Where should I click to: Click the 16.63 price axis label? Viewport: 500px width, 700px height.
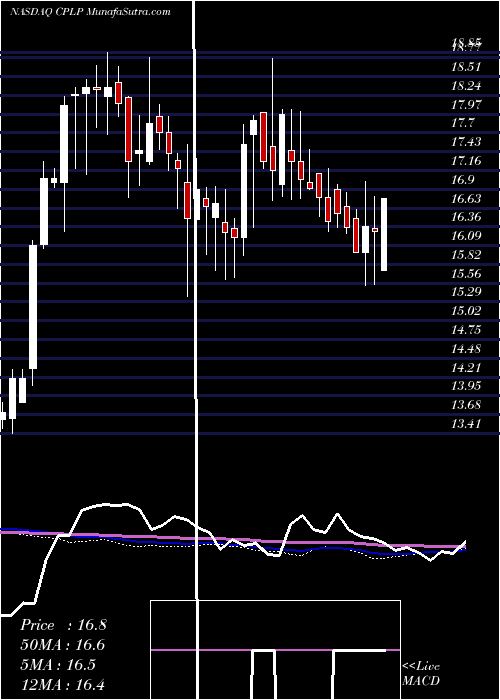click(467, 199)
